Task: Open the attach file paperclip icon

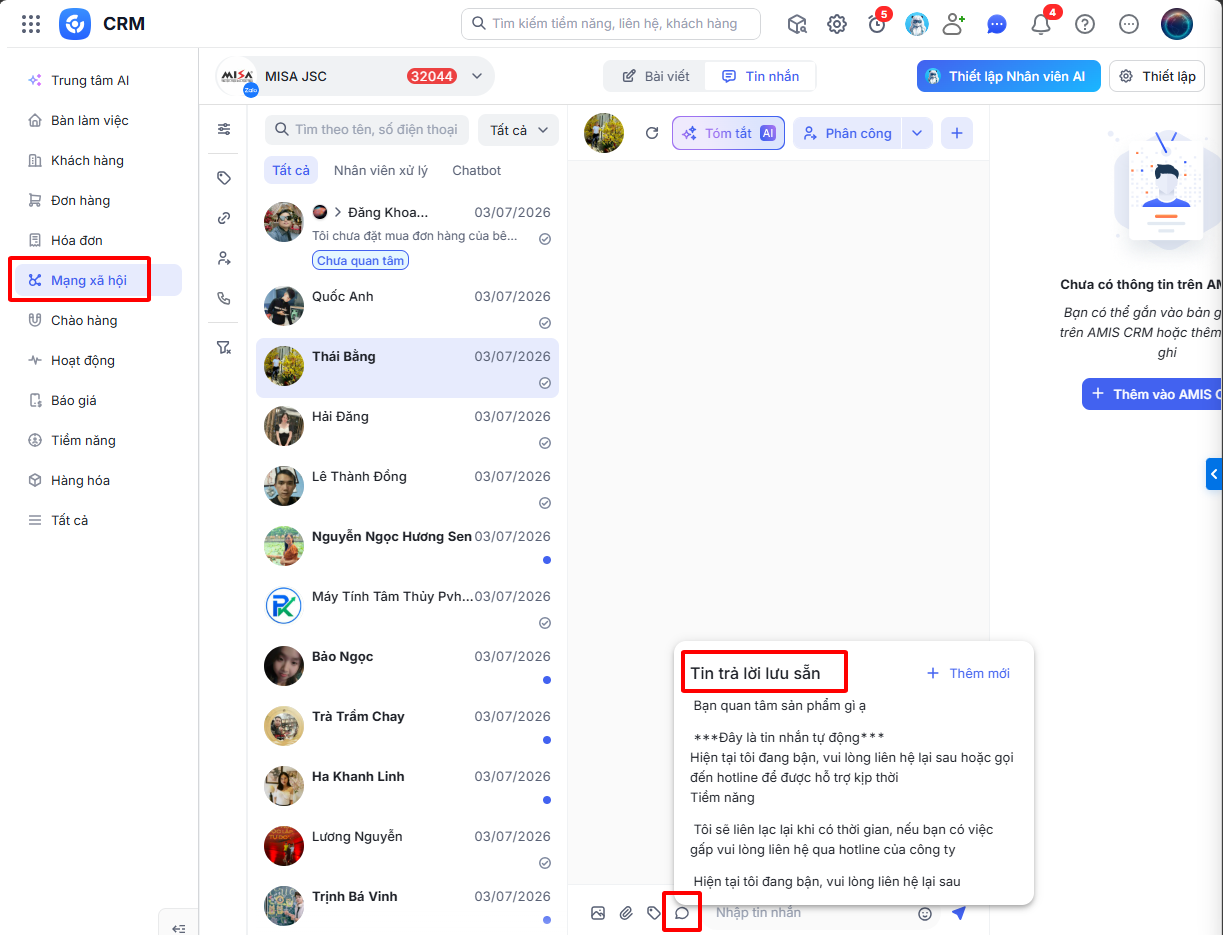Action: pyautogui.click(x=626, y=913)
